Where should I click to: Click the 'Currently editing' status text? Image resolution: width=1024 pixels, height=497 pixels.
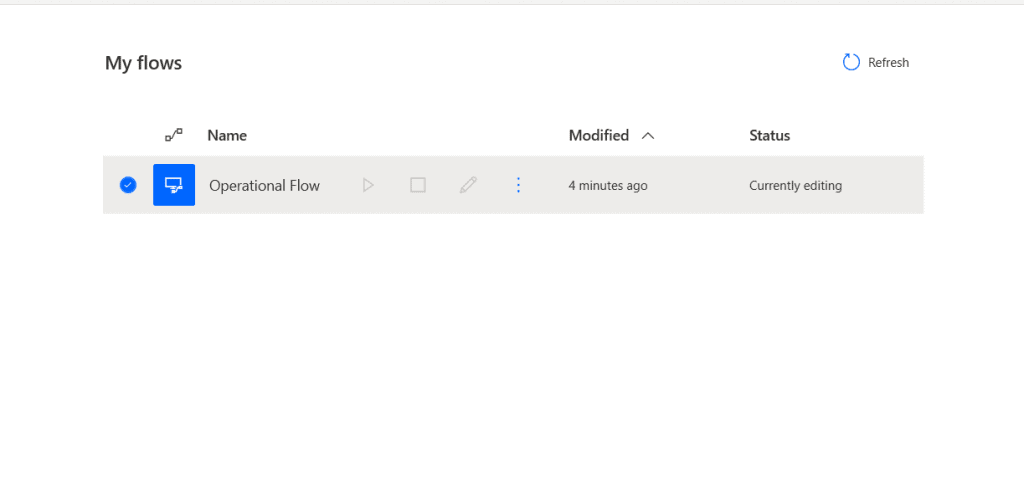tap(795, 185)
